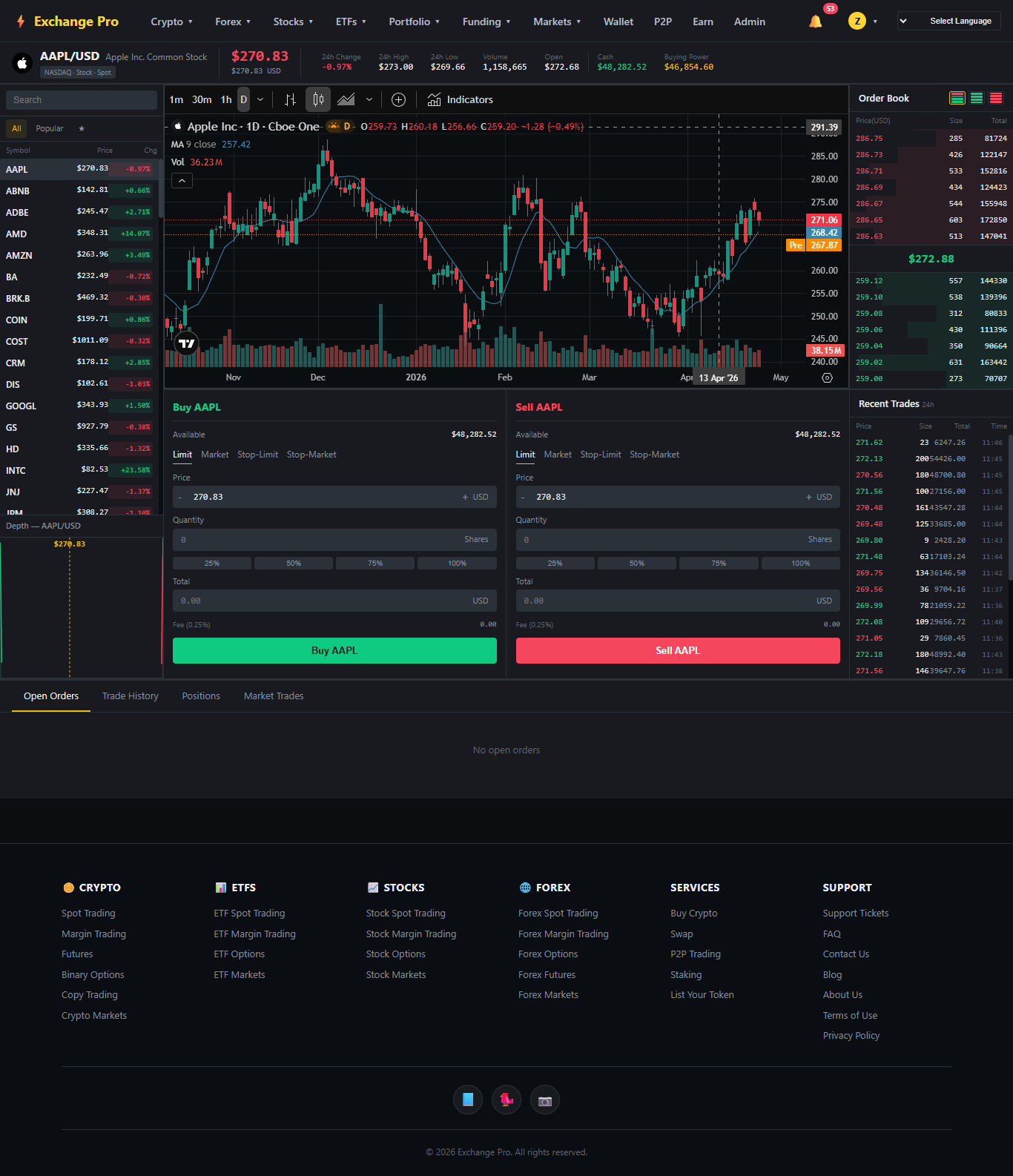Select Popular symbols filter

pyautogui.click(x=50, y=128)
